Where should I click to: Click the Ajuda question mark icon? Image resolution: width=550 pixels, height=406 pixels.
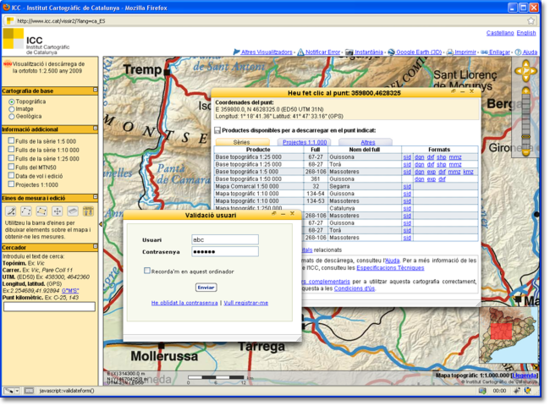pyautogui.click(x=518, y=52)
